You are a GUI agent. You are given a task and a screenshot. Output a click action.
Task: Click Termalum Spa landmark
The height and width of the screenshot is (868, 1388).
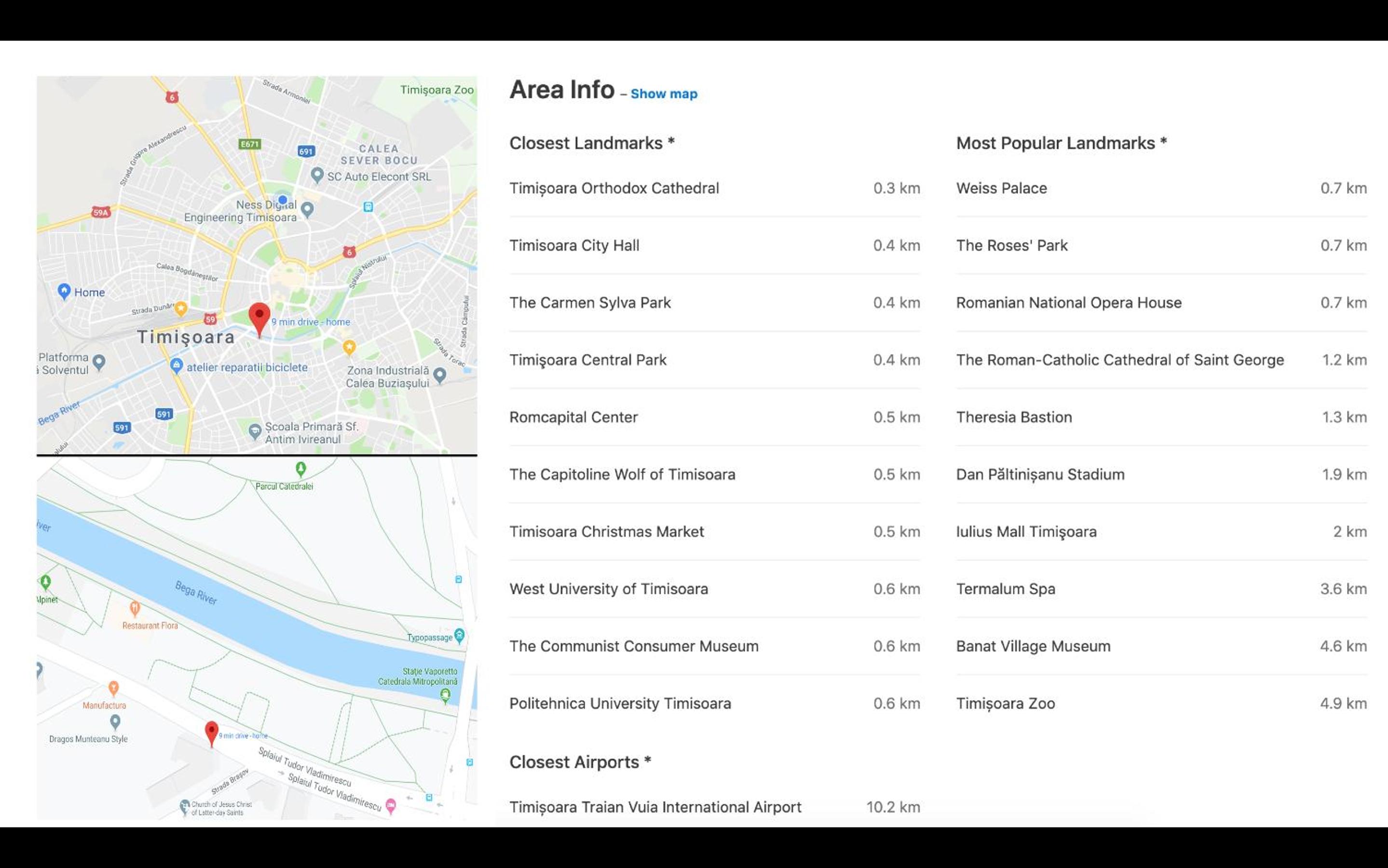(x=1161, y=589)
